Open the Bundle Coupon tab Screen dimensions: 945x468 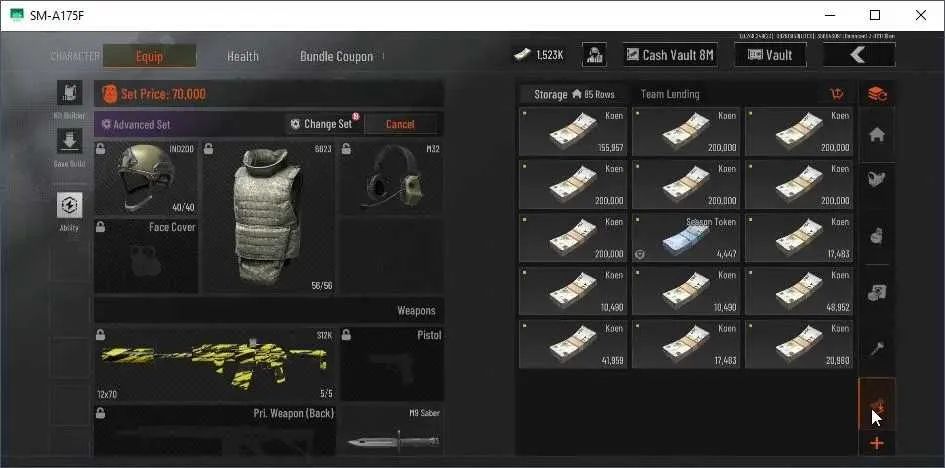(336, 56)
